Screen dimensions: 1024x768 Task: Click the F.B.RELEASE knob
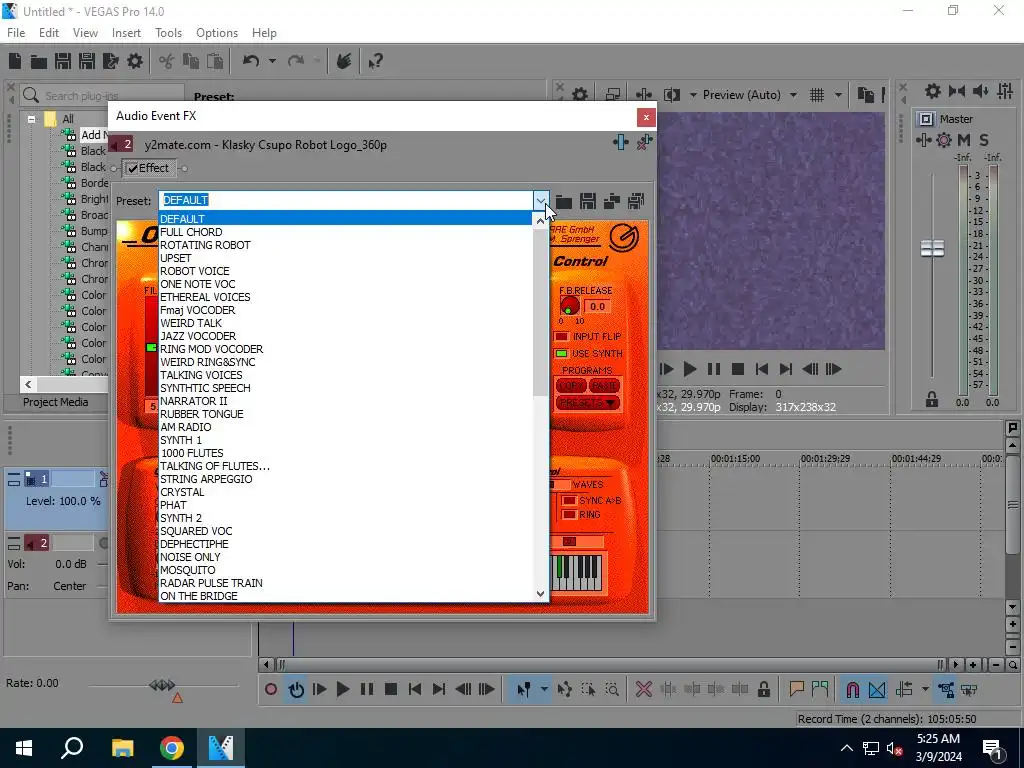(569, 306)
